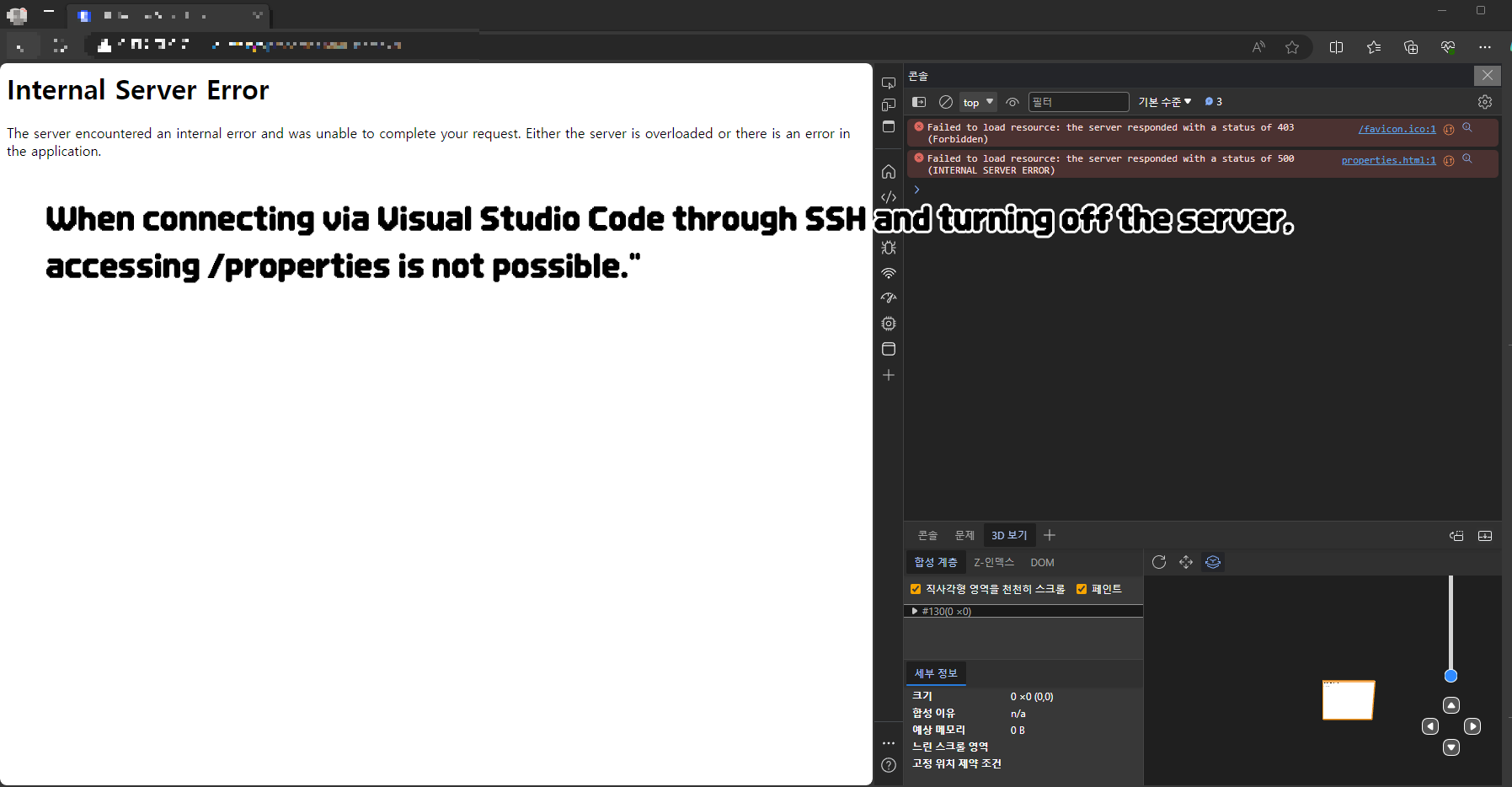Search web for the 500 error message
This screenshot has height=787, width=1512.
point(1467,159)
